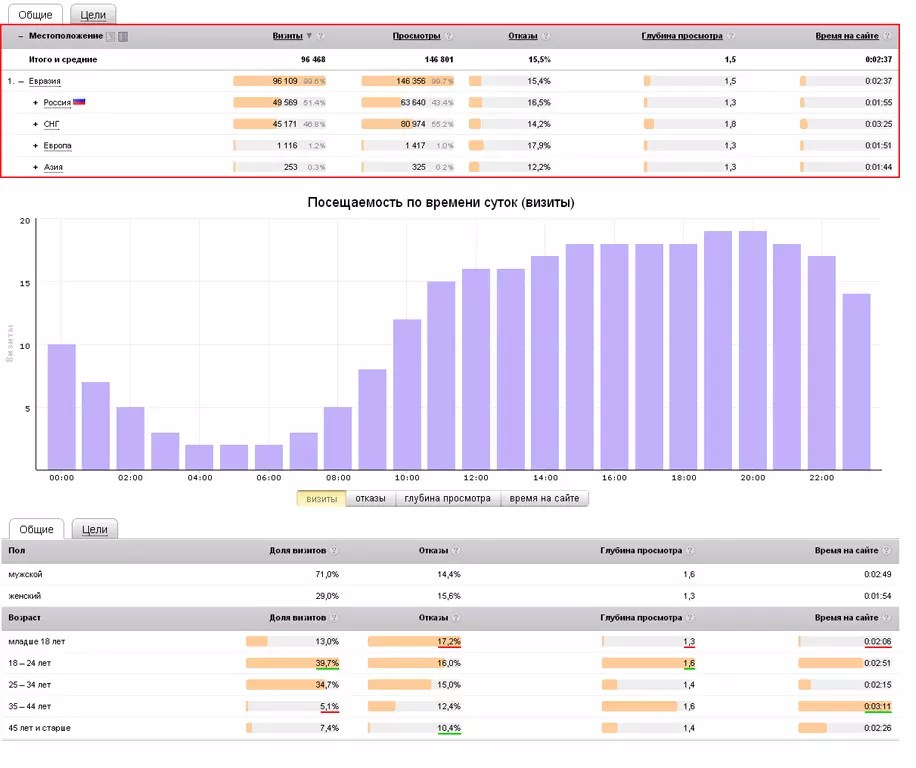Expand the Россия row
The height and width of the screenshot is (768, 916).
tap(36, 103)
